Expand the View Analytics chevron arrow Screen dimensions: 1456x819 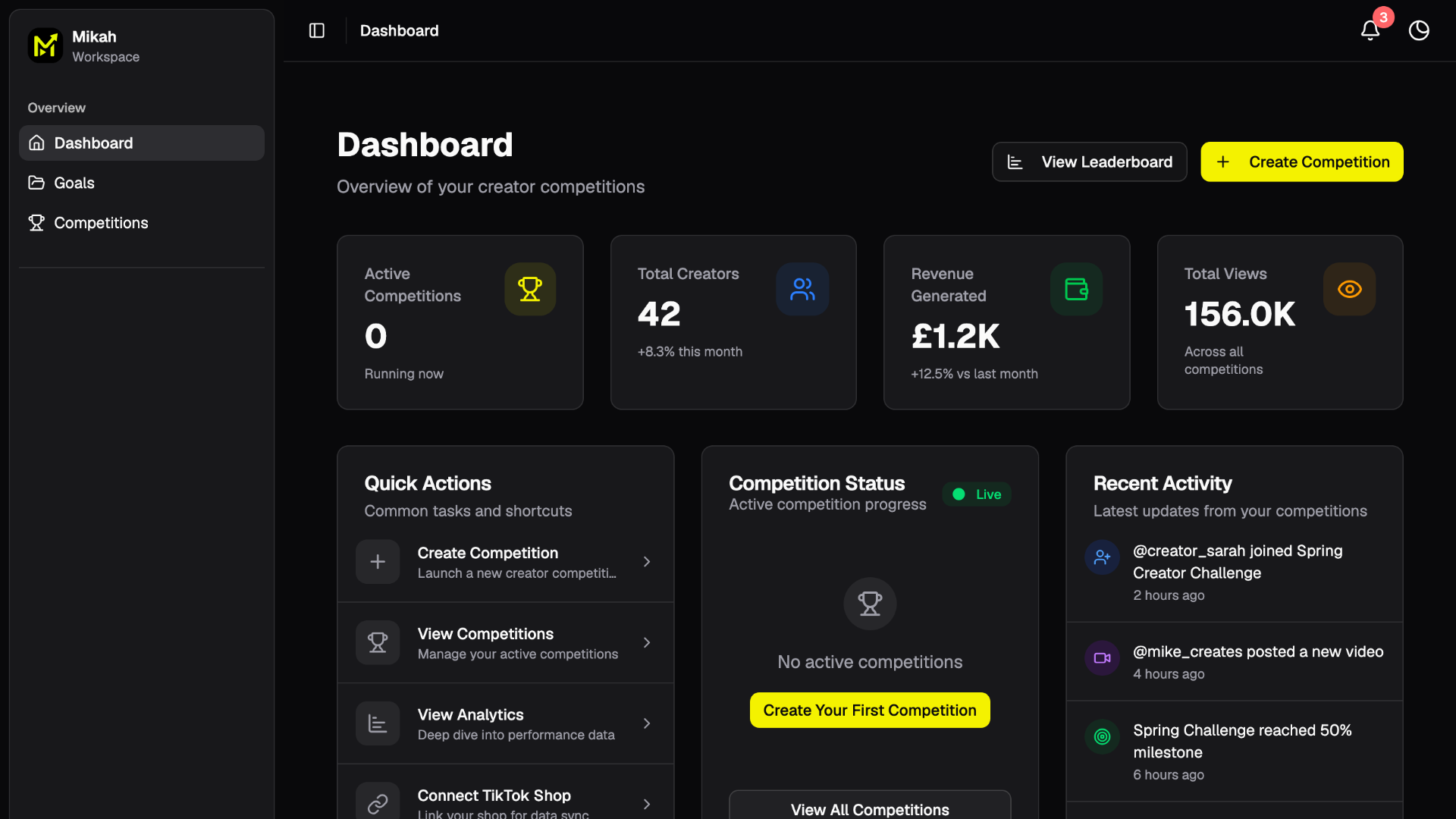(647, 723)
